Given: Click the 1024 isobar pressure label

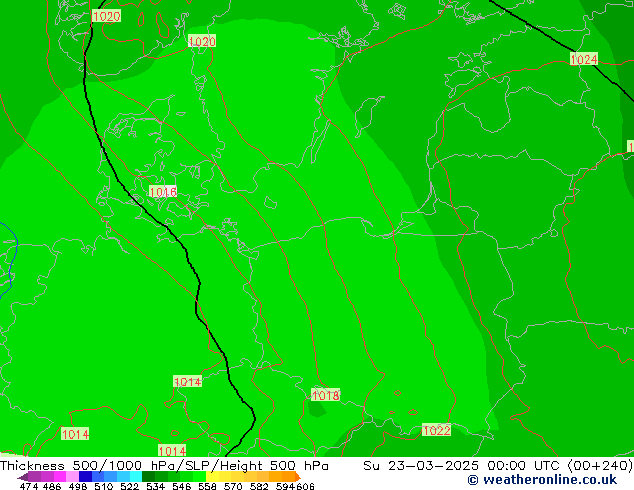Looking at the screenshot, I should point(583,59).
